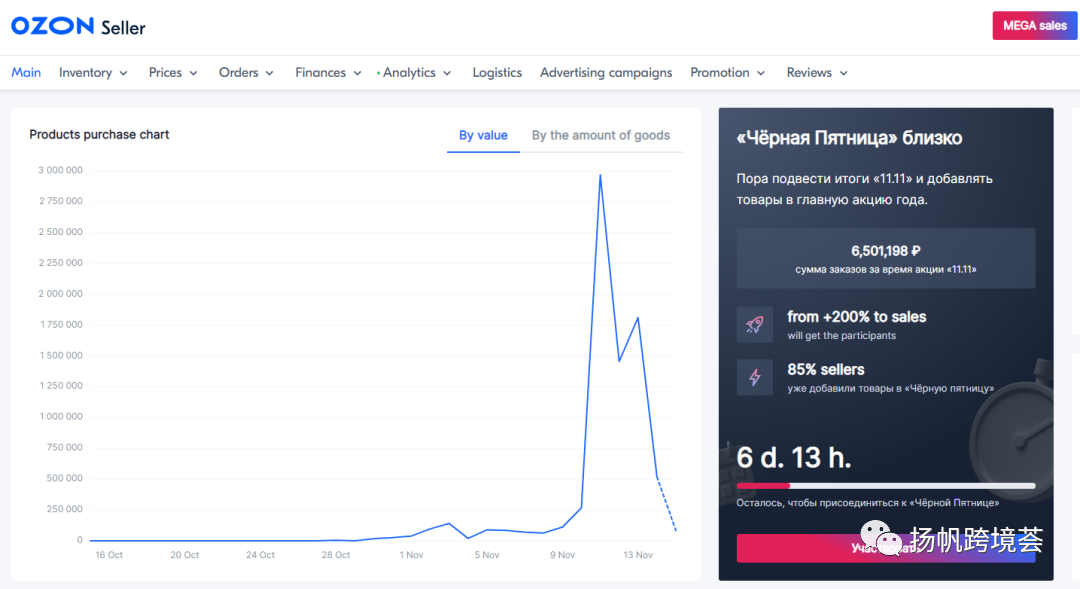Click the rocket icon beside +200% sales

coord(755,325)
